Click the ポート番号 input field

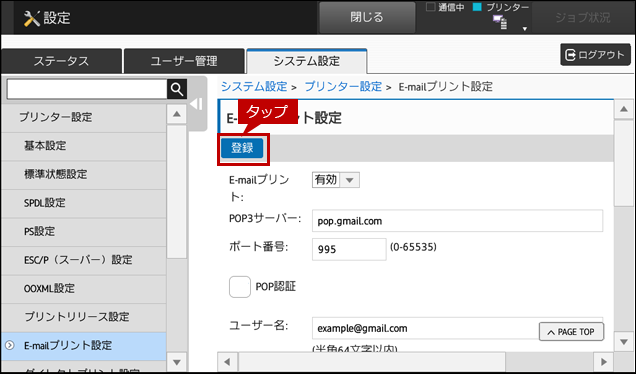pos(349,249)
